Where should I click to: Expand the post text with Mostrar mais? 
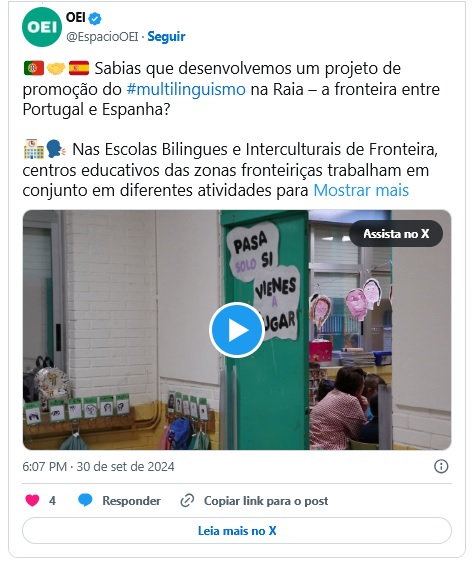(361, 190)
